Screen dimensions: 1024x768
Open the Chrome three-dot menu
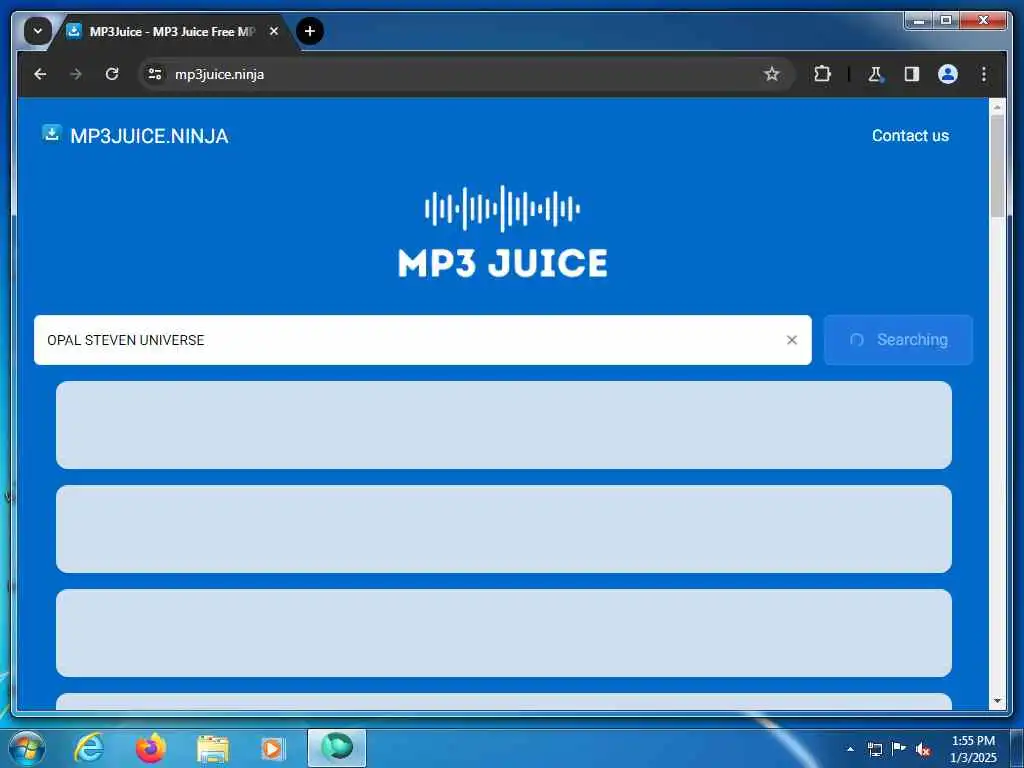[984, 74]
